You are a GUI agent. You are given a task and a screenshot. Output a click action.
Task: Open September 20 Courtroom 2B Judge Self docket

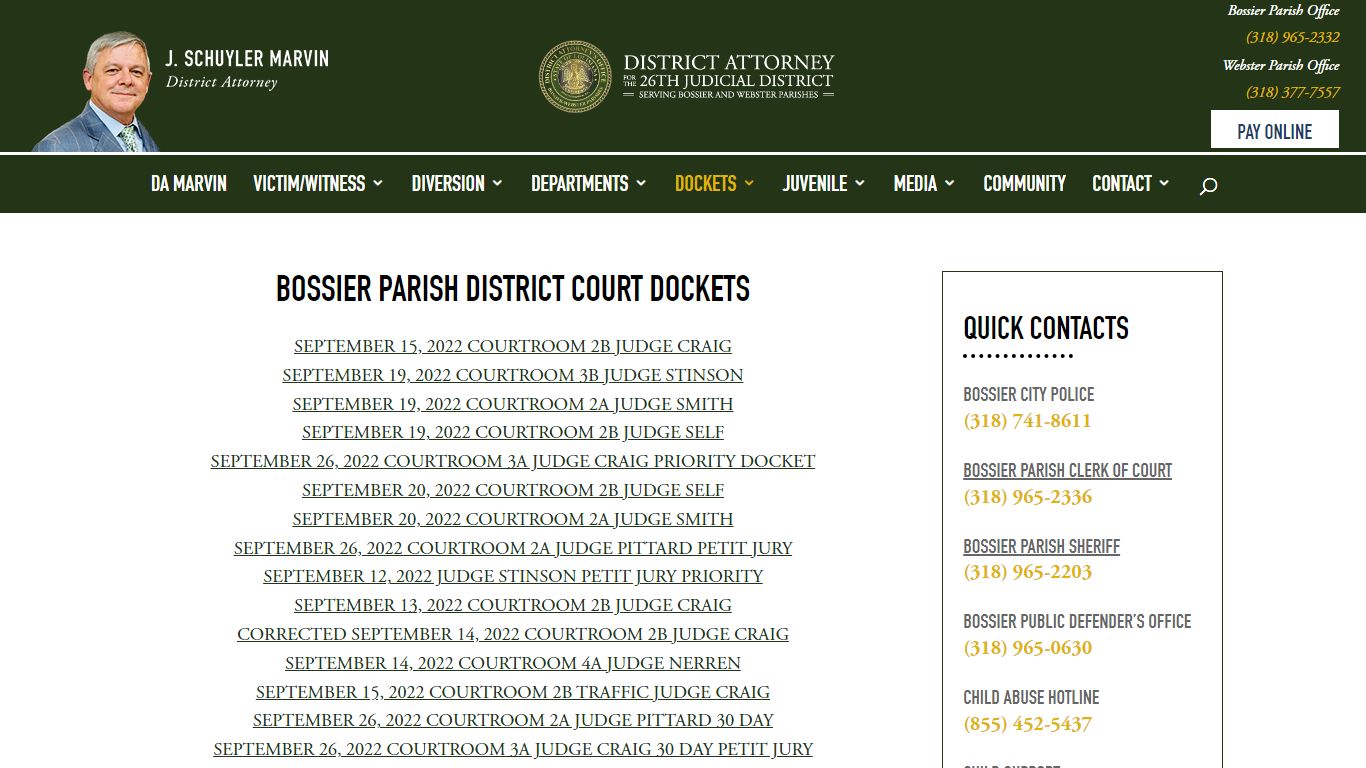click(x=513, y=490)
